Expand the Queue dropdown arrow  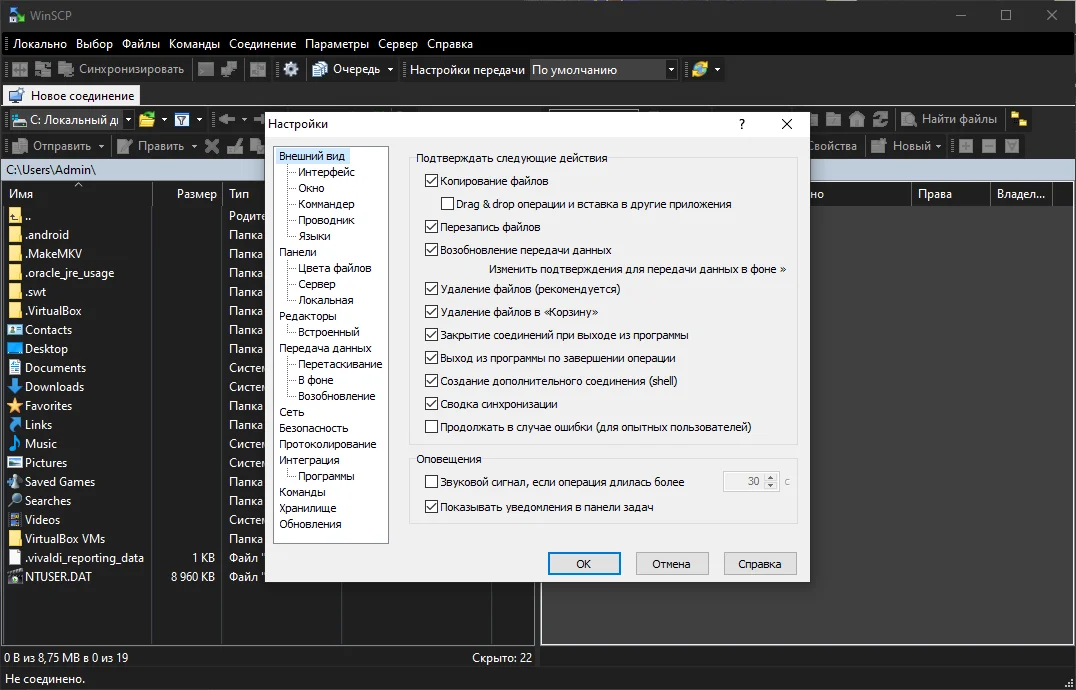390,69
